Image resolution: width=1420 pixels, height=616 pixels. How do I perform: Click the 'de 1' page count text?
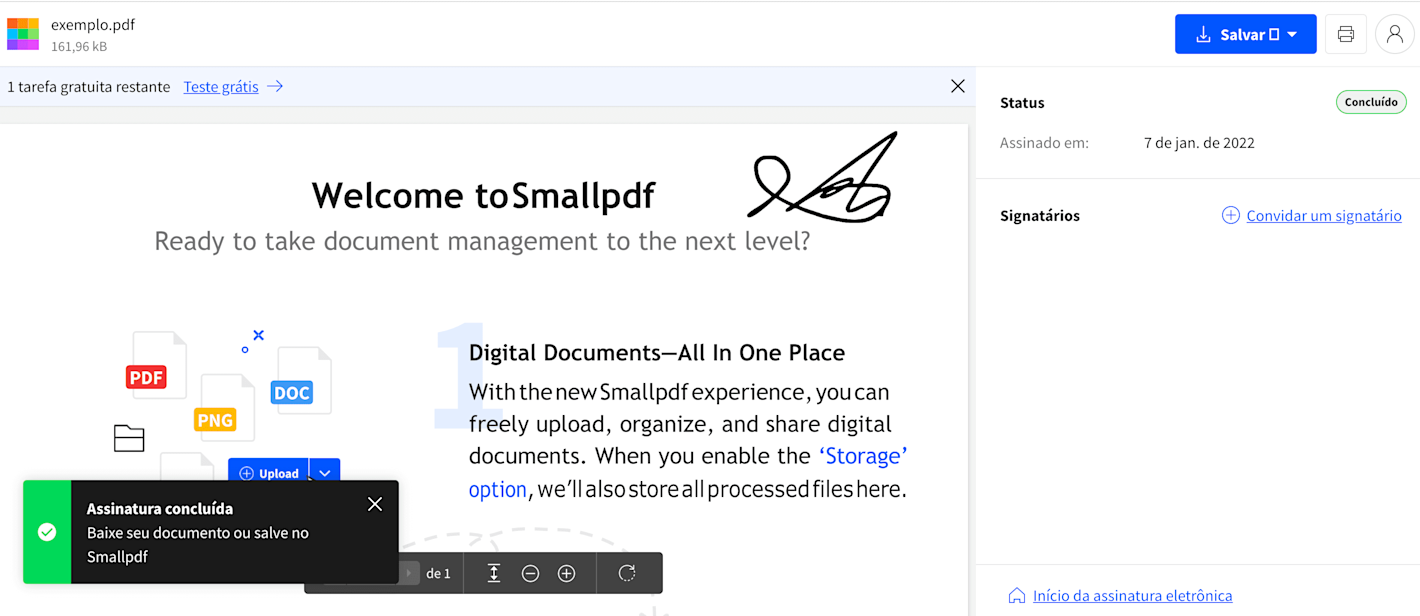pyautogui.click(x=438, y=574)
